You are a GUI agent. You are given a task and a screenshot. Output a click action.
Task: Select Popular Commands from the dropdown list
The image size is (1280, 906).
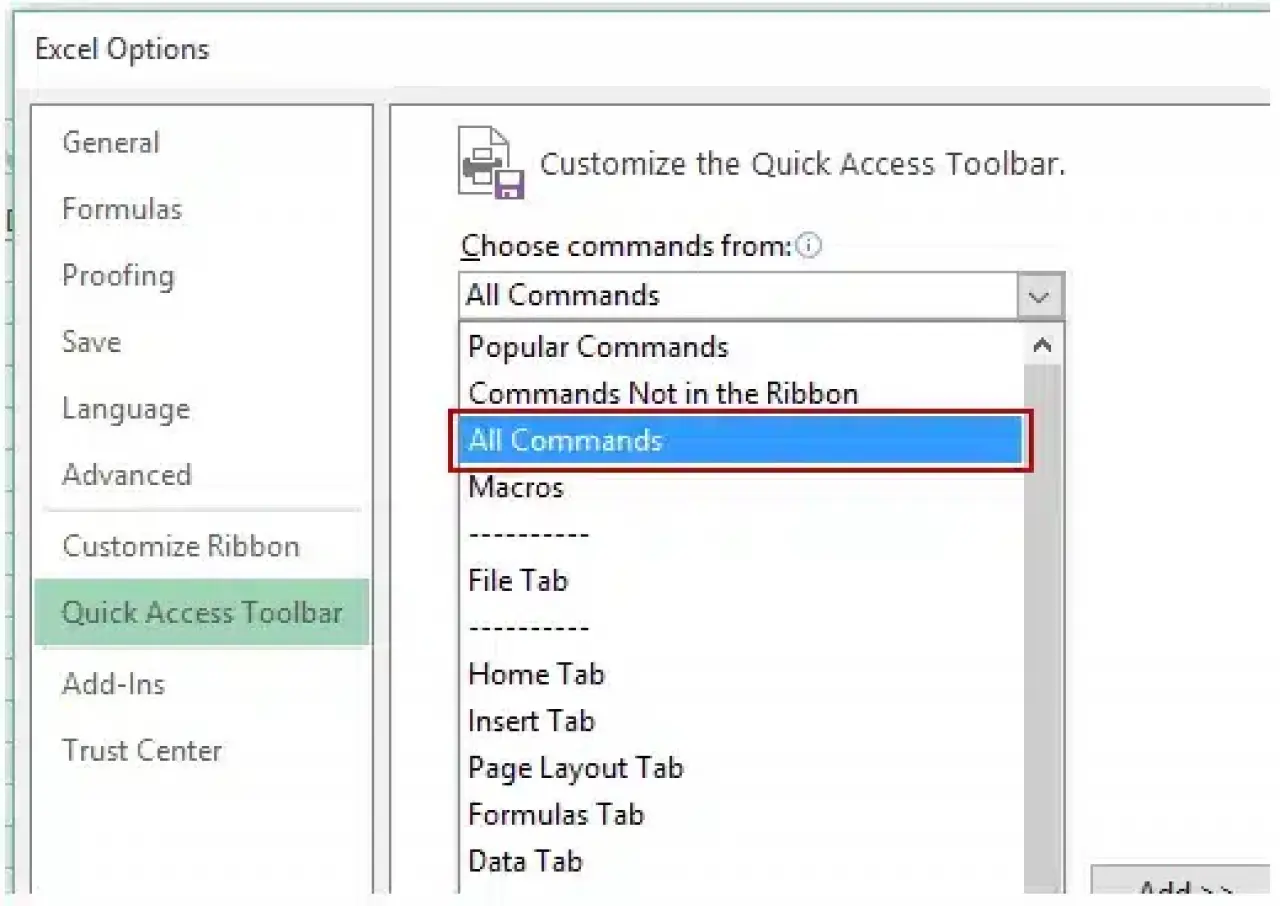click(597, 347)
